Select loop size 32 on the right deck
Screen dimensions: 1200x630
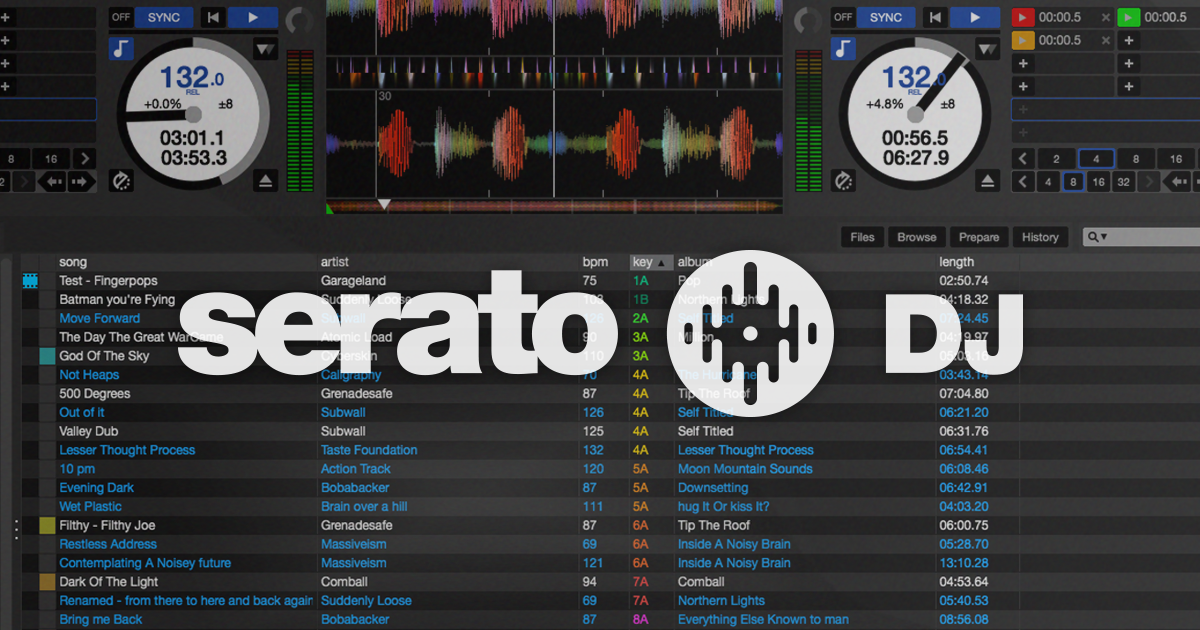[1124, 181]
